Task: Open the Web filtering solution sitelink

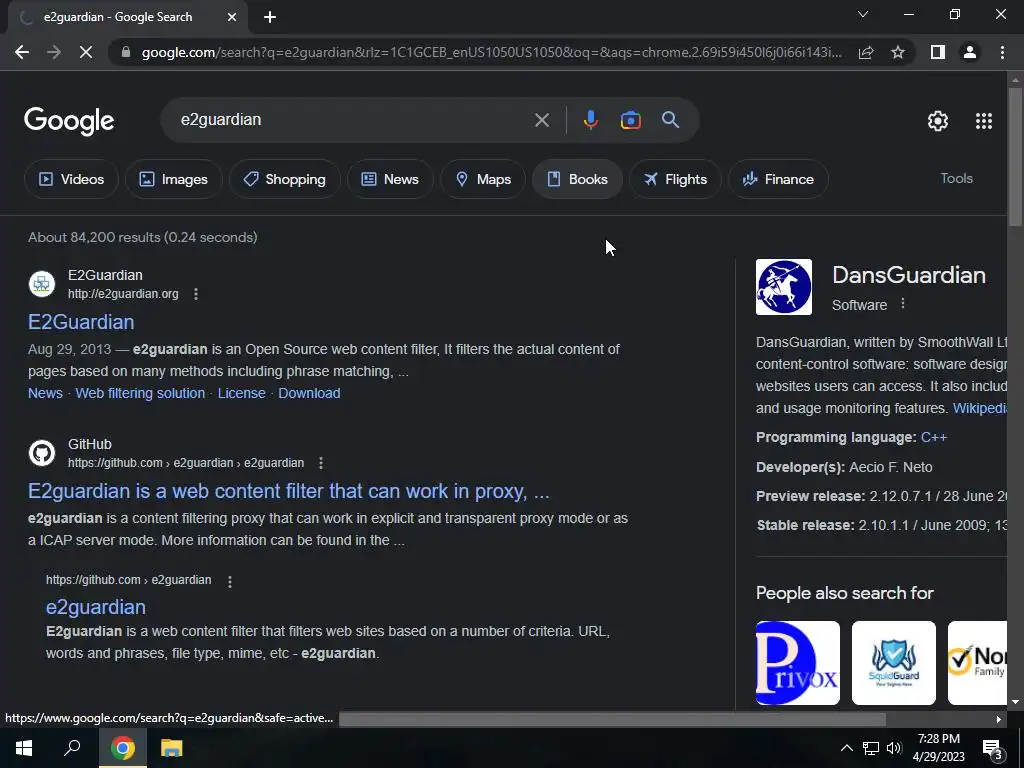Action: (140, 393)
